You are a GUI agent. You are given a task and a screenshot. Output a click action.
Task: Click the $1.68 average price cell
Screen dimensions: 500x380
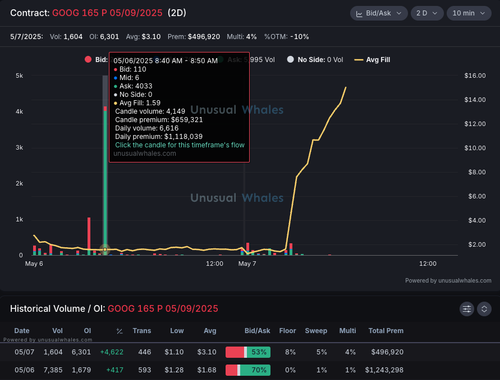coord(207,370)
